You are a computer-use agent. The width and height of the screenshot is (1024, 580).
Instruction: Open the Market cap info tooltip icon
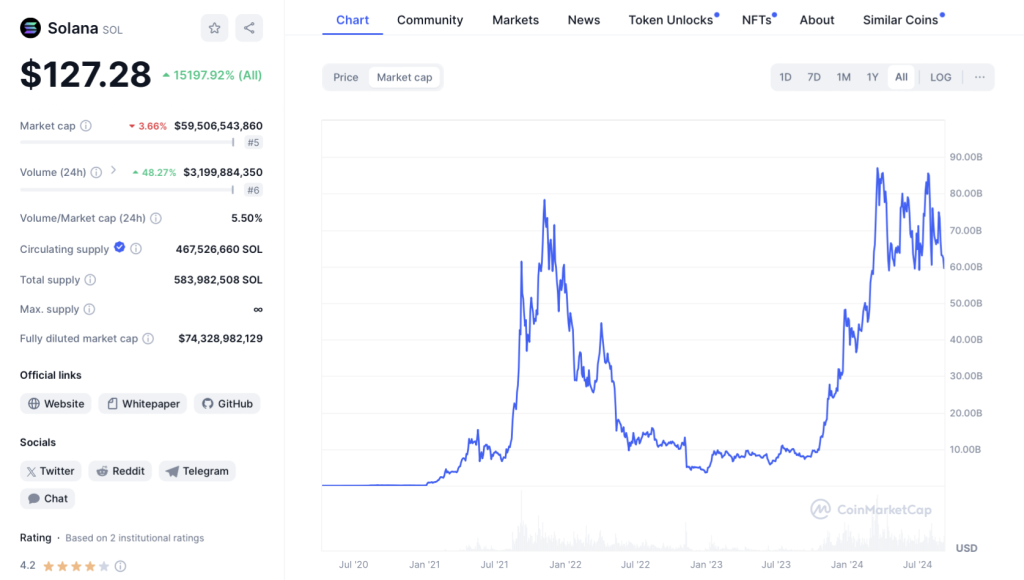[86, 125]
